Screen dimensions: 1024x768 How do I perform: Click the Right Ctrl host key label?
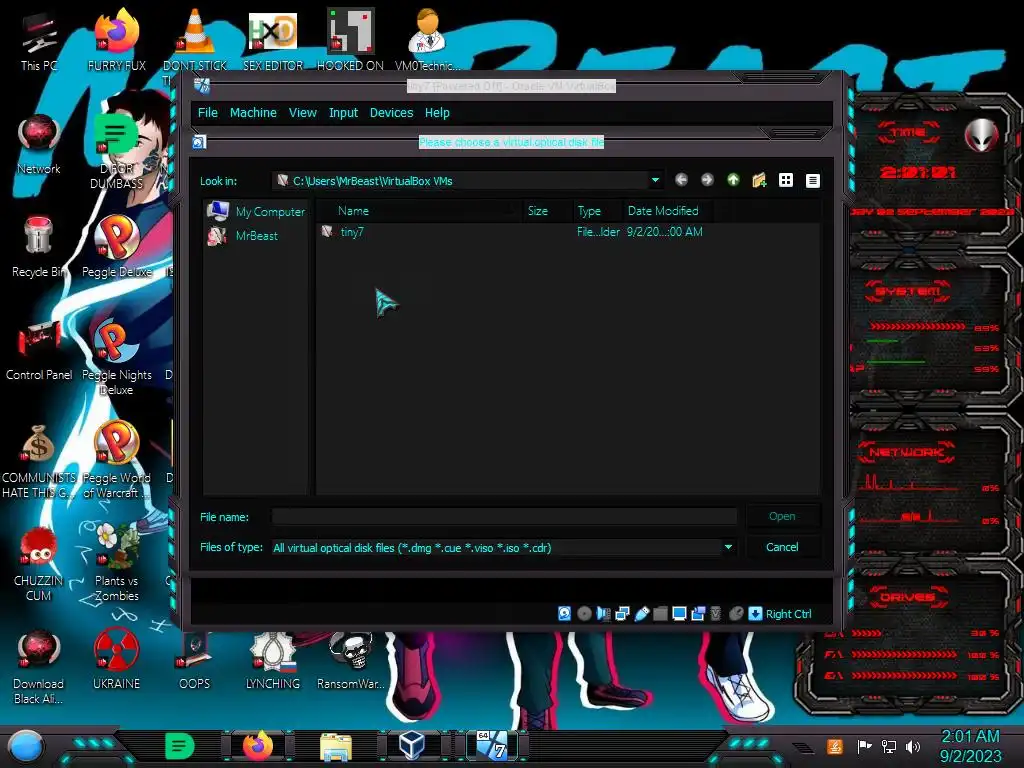[x=788, y=614]
